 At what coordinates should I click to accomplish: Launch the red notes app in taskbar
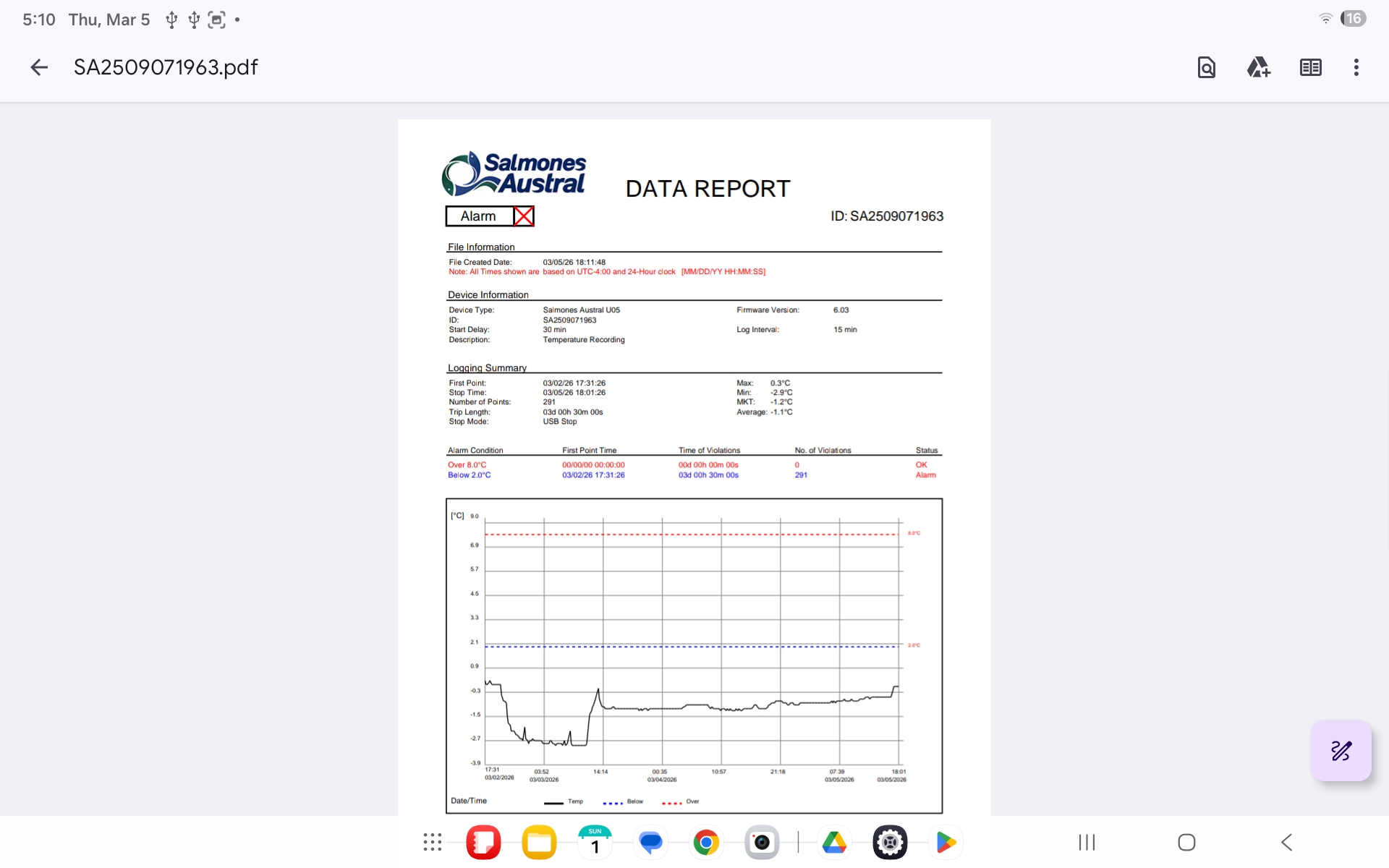(483, 842)
